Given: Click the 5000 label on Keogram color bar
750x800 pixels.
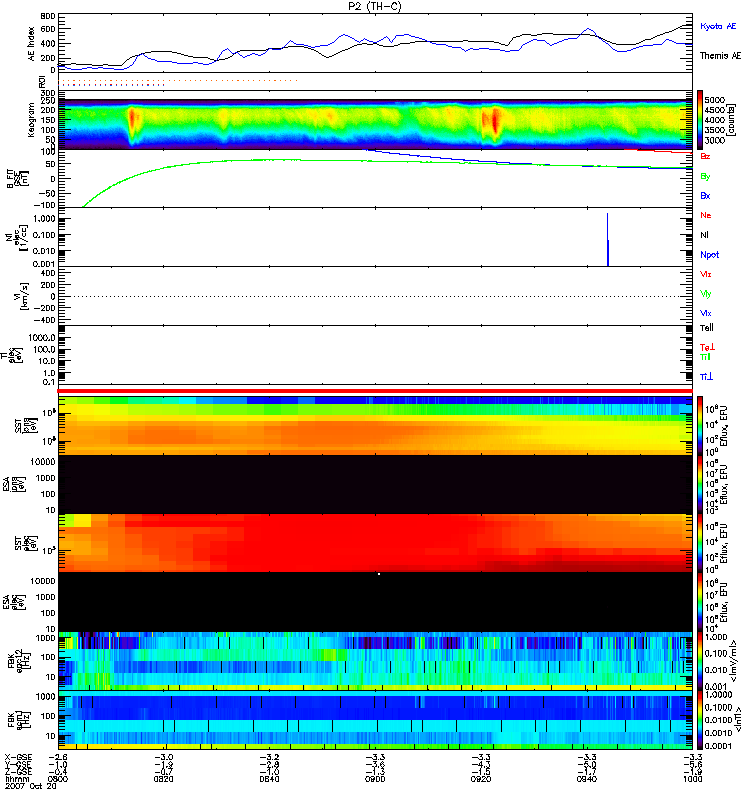Looking at the screenshot, I should click(x=714, y=100).
